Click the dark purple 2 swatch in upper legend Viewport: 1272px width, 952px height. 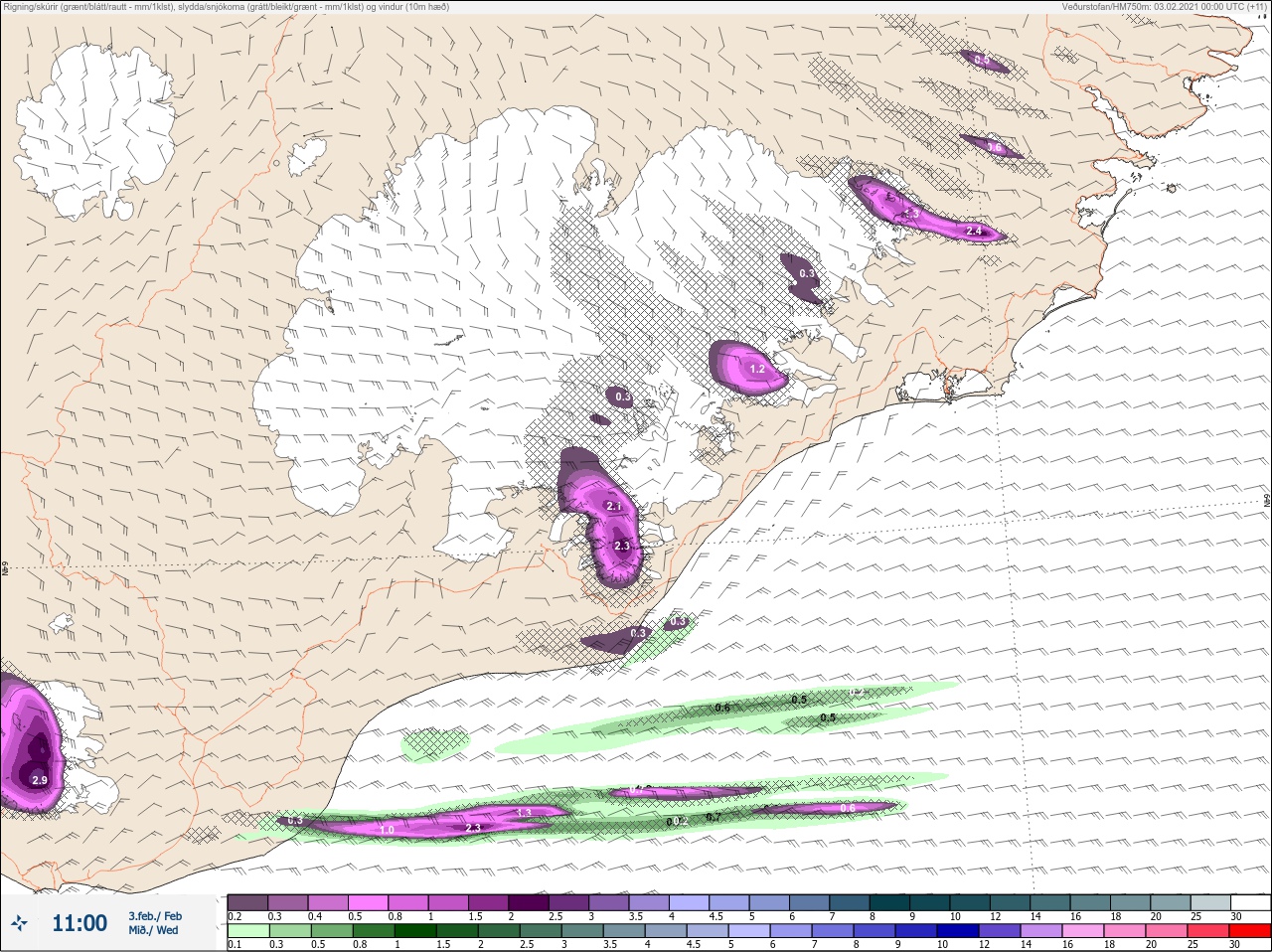(529, 902)
